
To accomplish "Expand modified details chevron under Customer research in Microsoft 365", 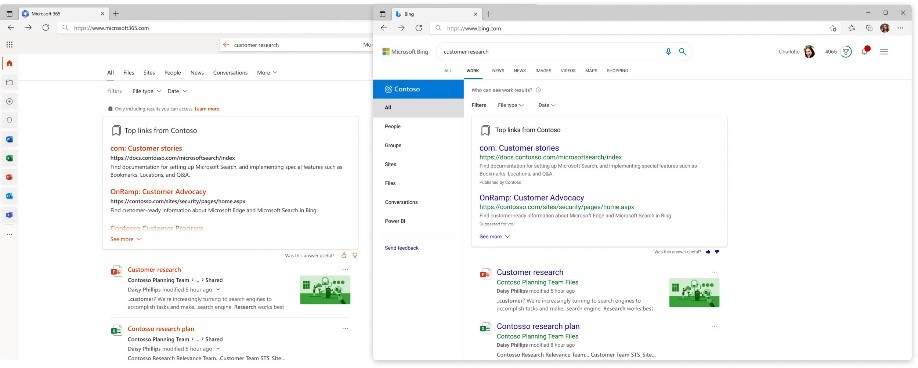I will click(x=218, y=289).
